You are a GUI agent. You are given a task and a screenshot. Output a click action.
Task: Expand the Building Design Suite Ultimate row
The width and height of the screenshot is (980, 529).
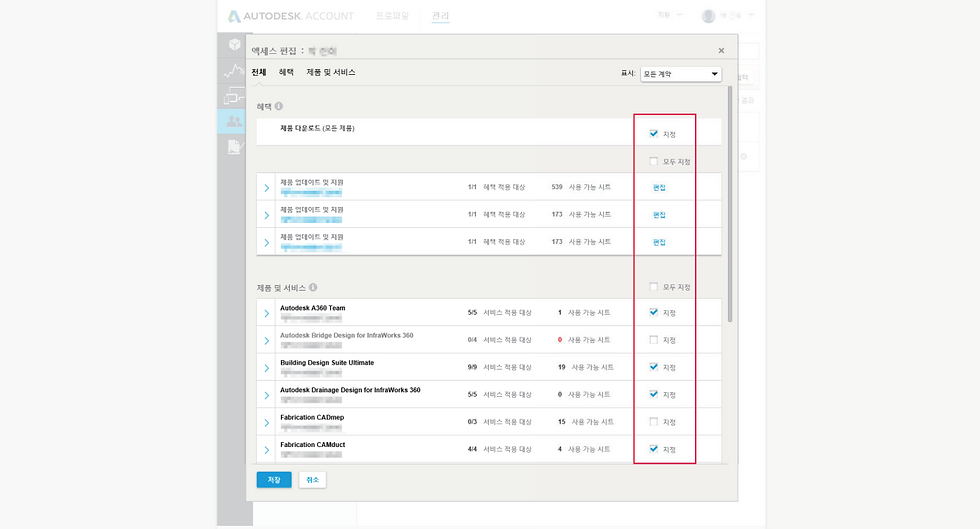(266, 368)
